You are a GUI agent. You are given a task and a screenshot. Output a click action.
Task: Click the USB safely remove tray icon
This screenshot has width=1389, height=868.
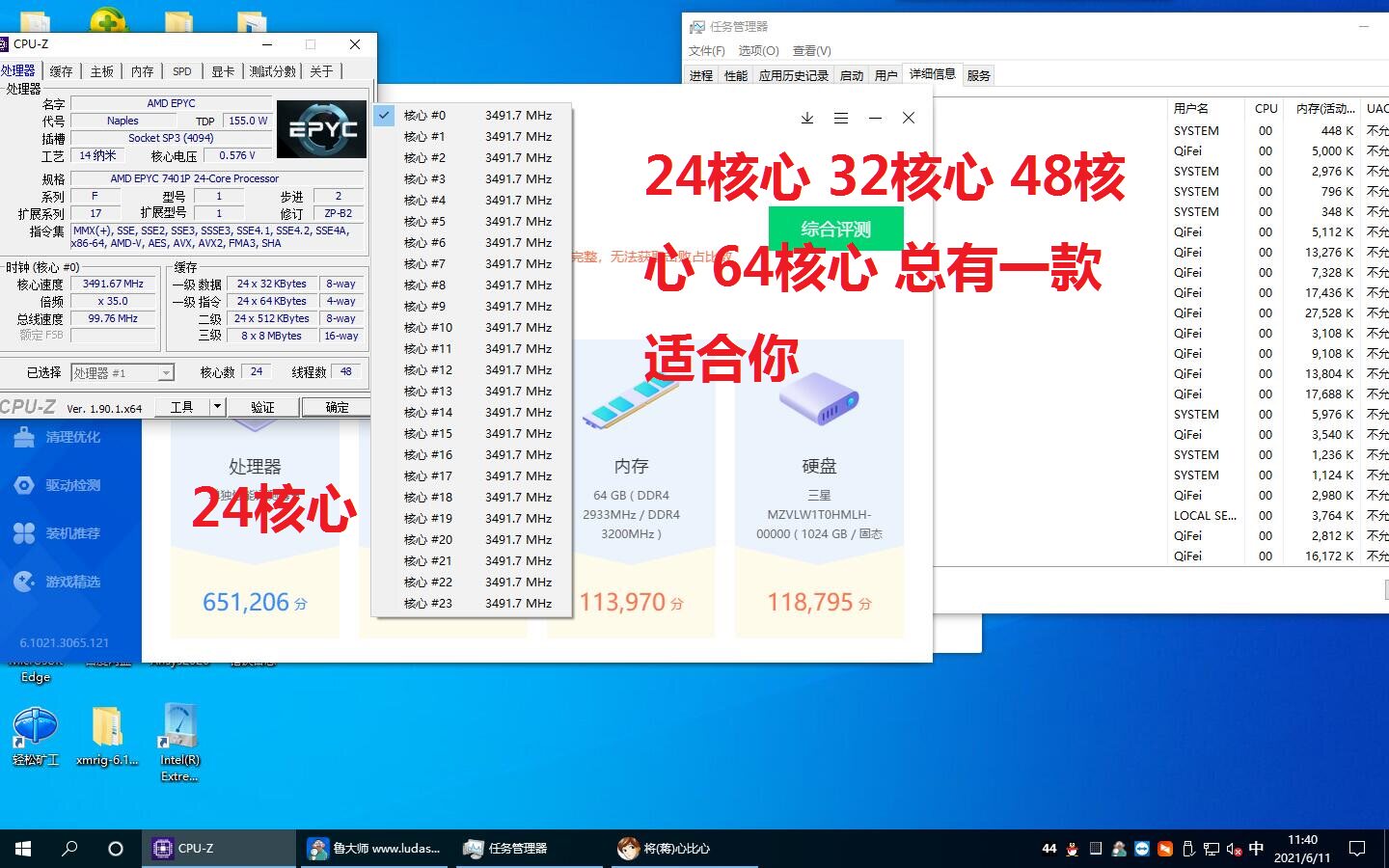pyautogui.click(x=1188, y=849)
